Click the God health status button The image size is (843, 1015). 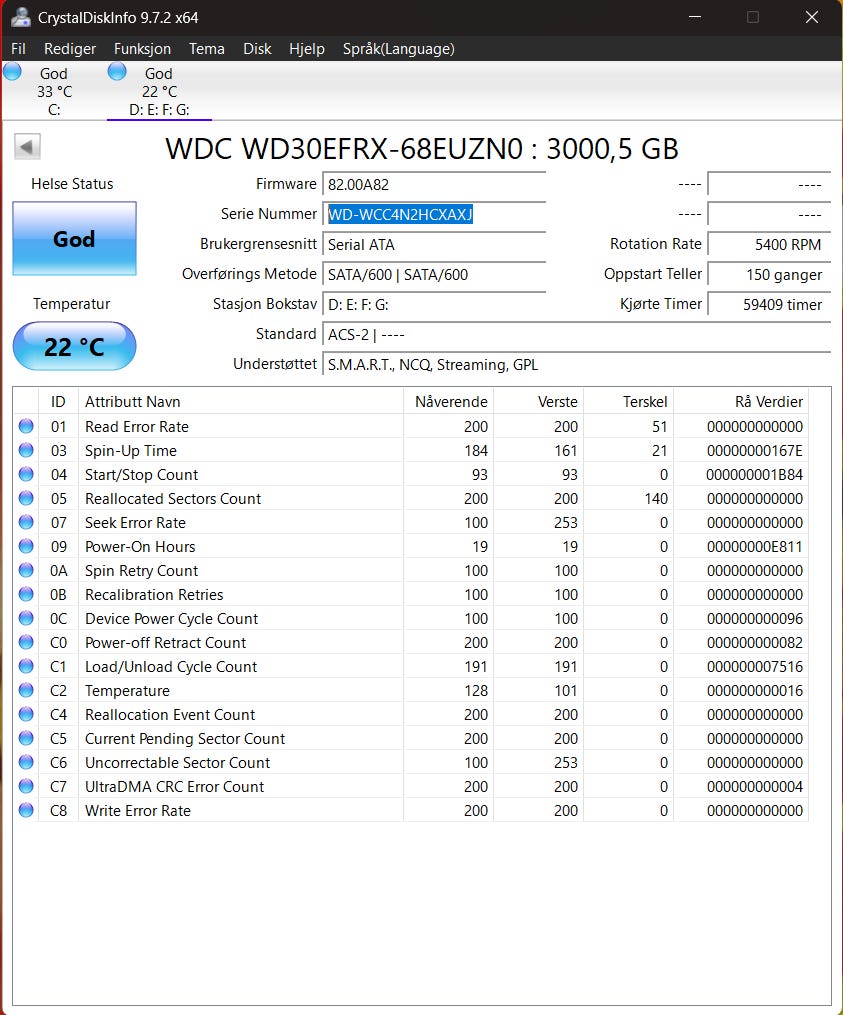coord(74,238)
